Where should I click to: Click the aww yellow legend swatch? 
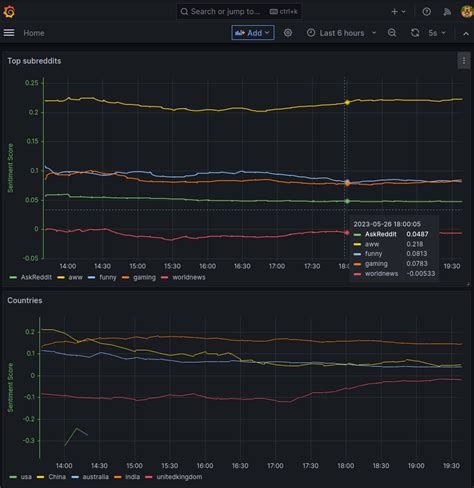coord(61,277)
